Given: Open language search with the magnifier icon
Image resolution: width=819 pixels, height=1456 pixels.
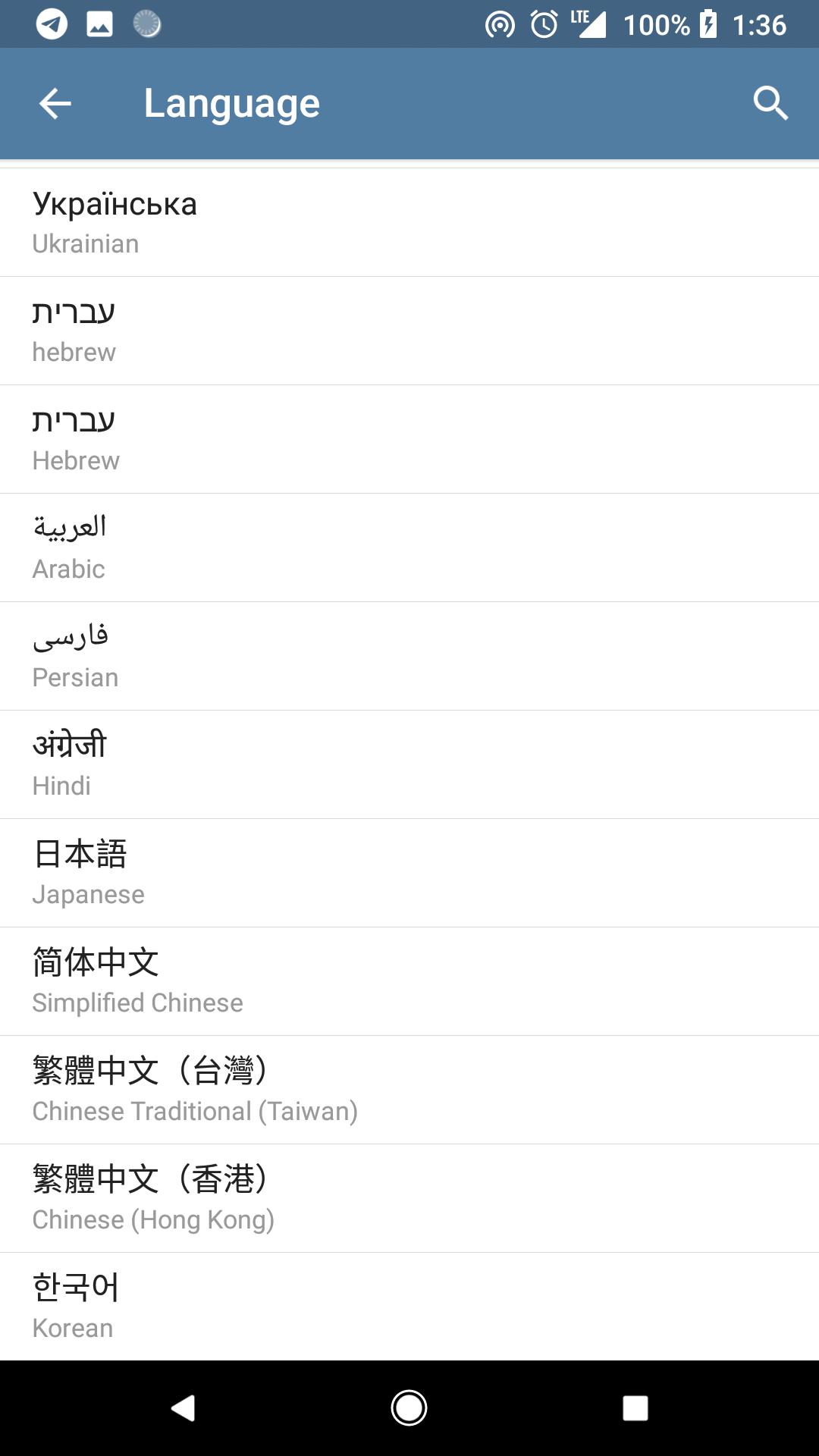Looking at the screenshot, I should (x=770, y=103).
